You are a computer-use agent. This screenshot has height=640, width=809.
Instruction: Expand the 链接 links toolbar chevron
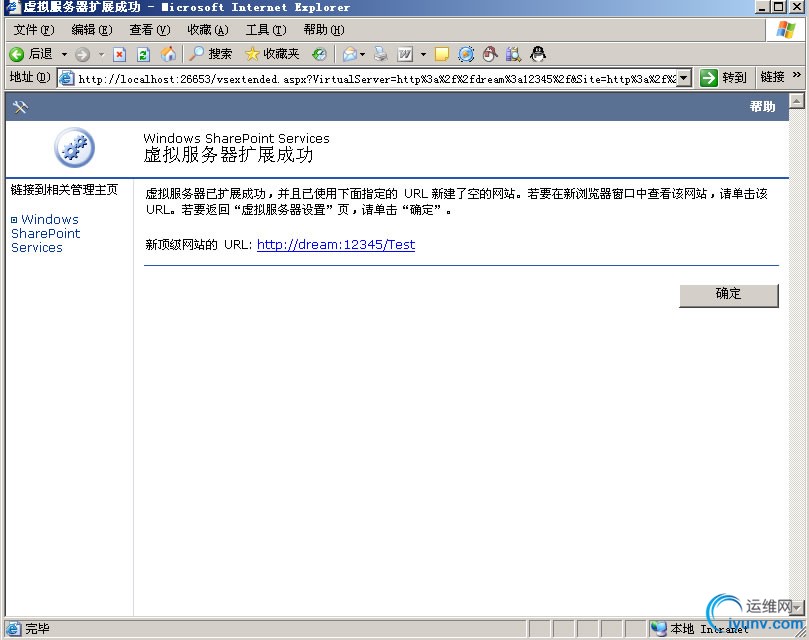[797, 75]
